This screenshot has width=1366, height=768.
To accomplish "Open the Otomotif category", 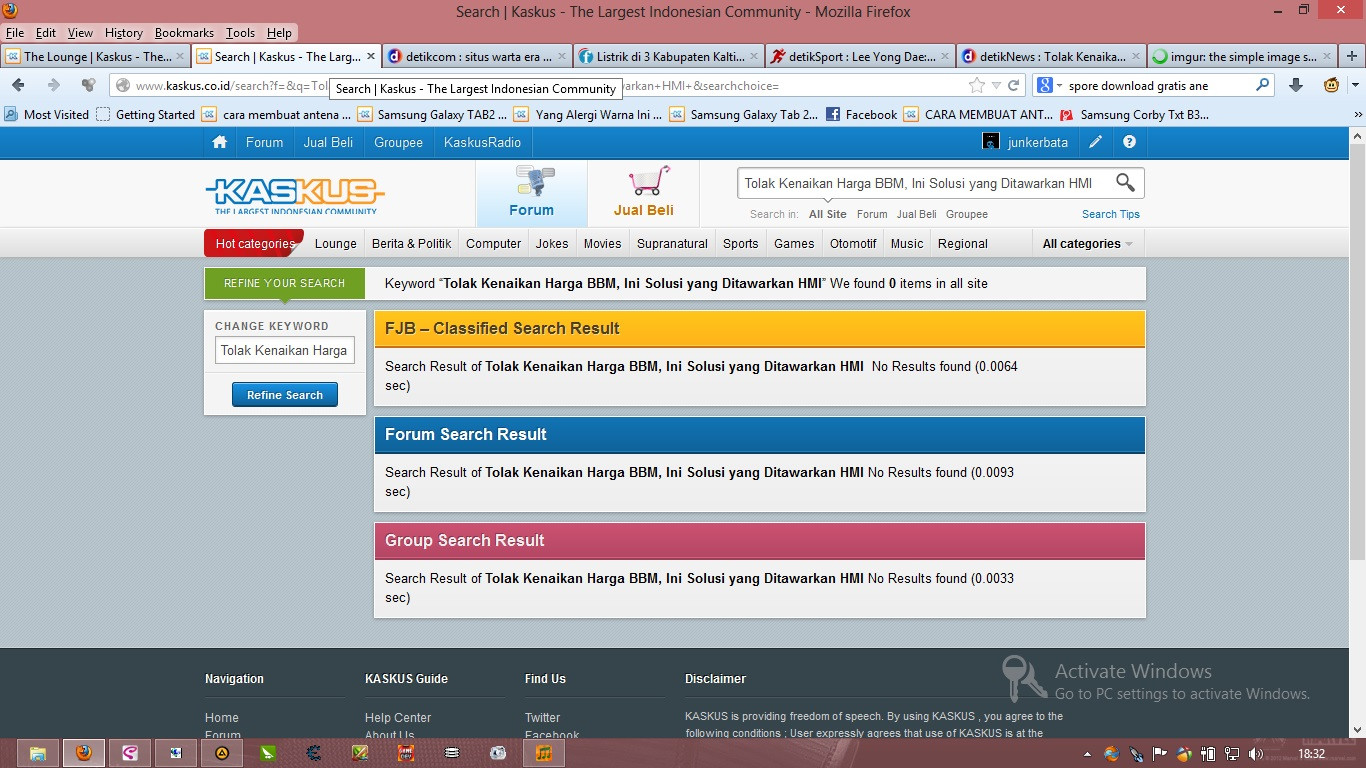I will click(x=853, y=243).
